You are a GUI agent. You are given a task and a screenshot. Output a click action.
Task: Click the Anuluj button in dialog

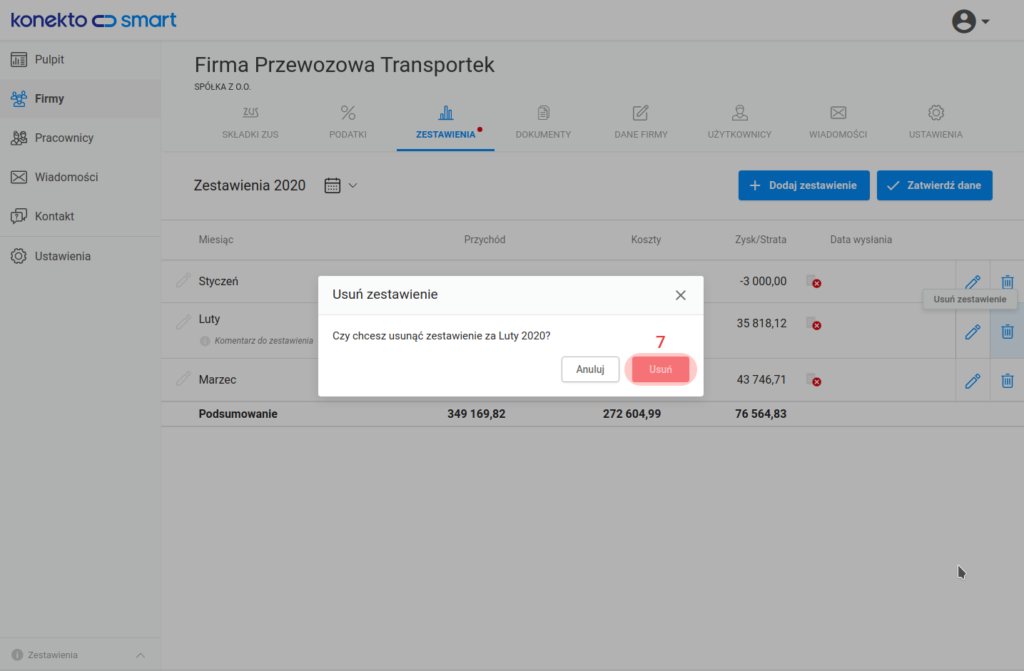point(590,369)
